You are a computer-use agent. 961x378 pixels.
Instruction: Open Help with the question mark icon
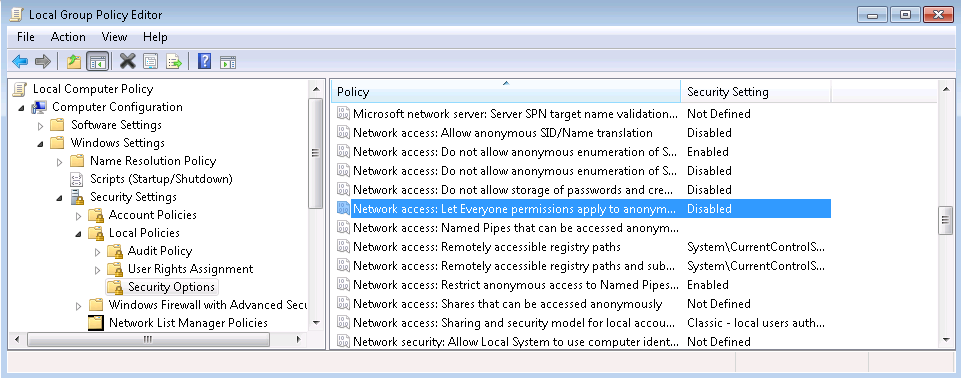205,61
